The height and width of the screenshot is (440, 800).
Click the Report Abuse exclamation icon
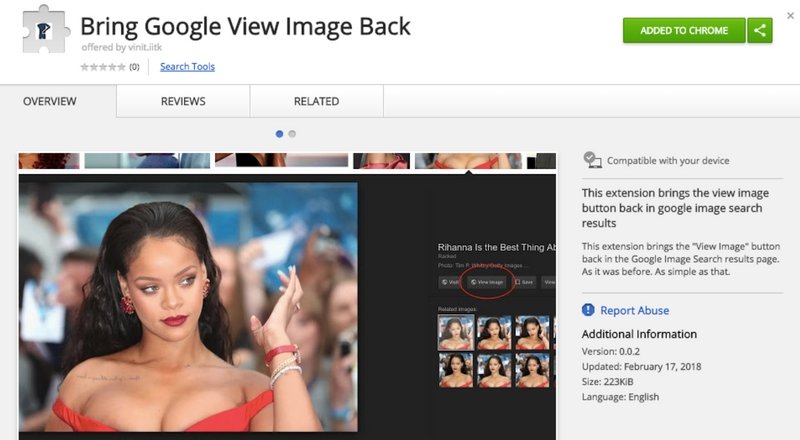pos(588,310)
